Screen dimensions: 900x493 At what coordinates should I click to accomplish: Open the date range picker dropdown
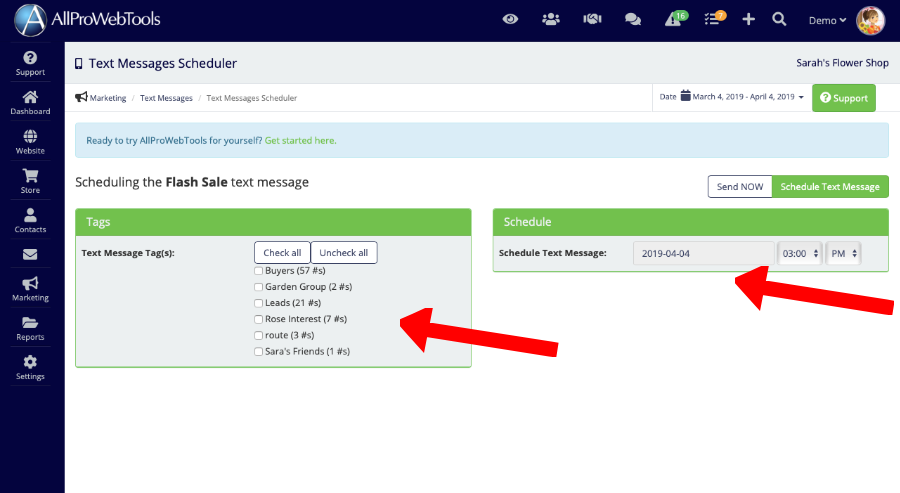pyautogui.click(x=732, y=97)
